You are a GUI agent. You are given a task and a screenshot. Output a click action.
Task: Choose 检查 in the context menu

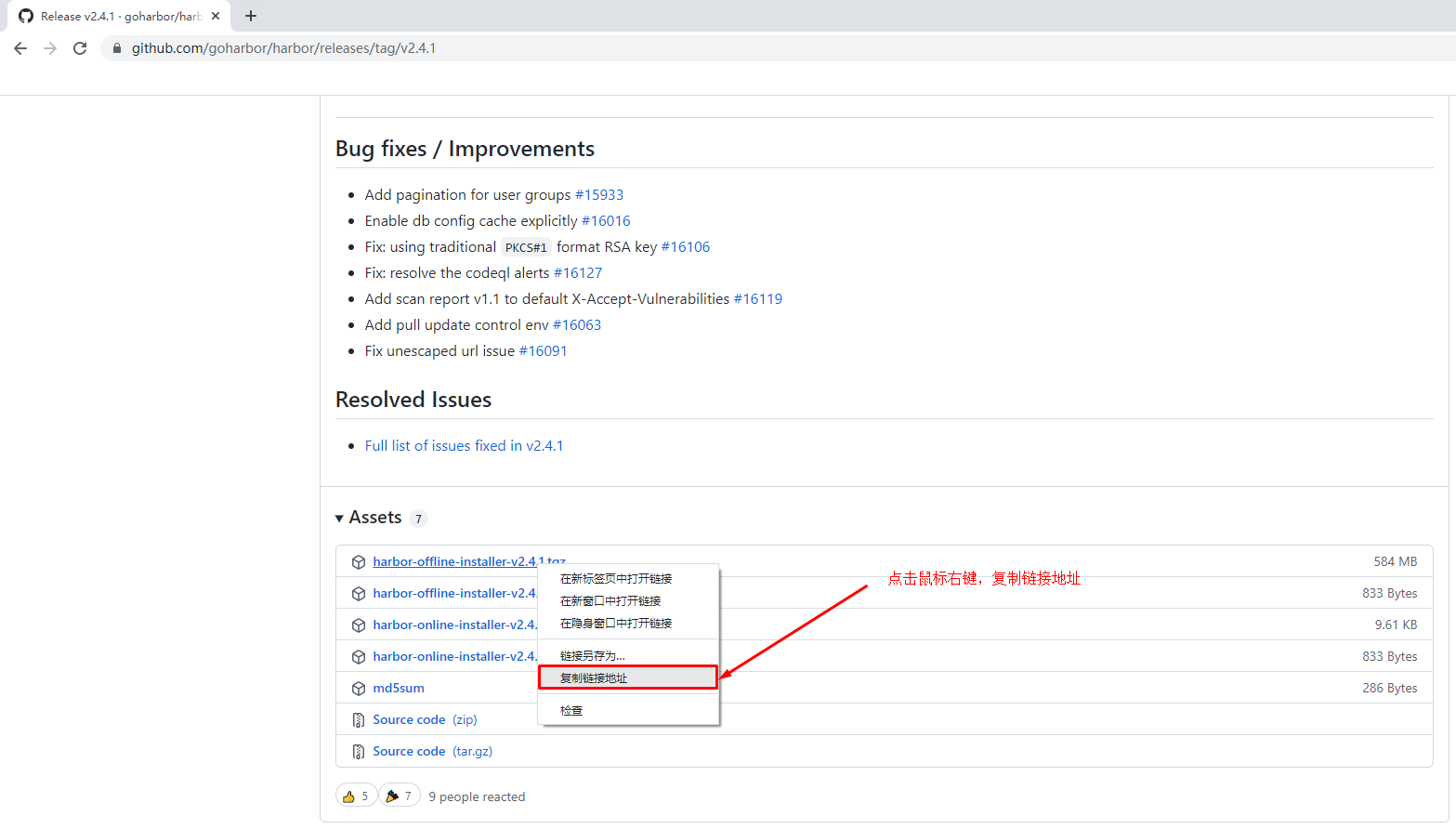coord(571,711)
